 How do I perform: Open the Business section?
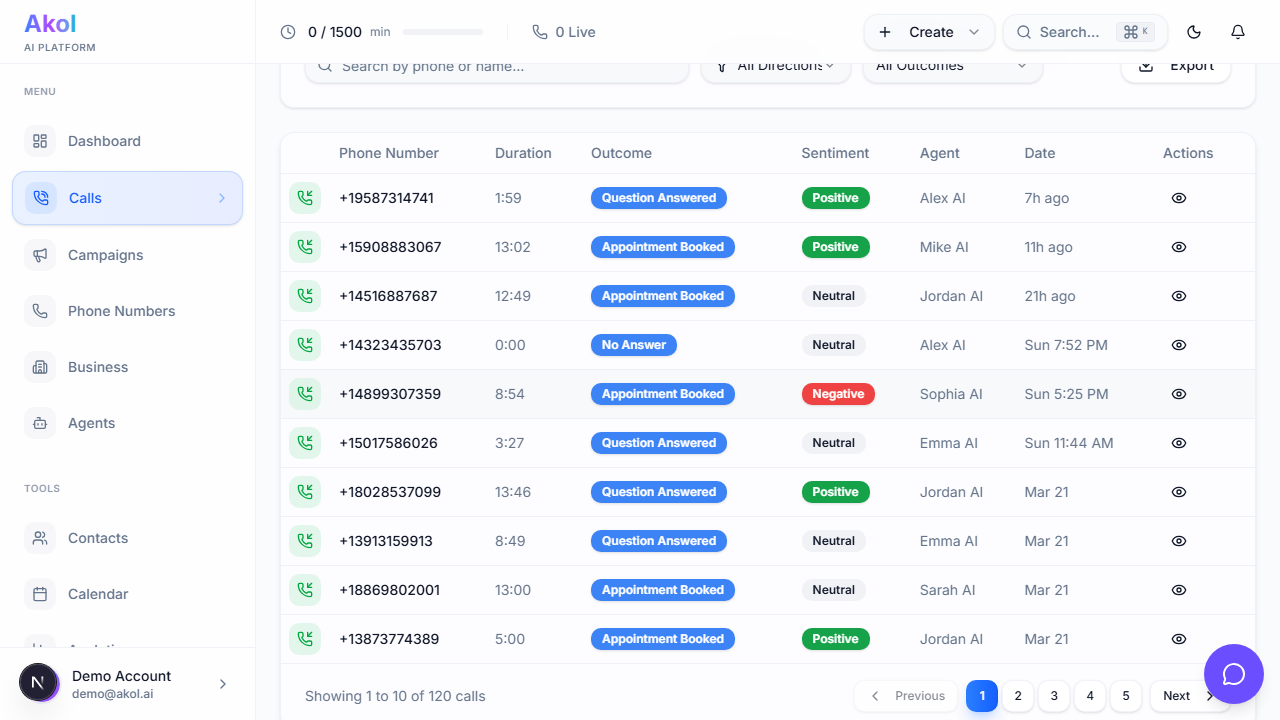[x=97, y=367]
